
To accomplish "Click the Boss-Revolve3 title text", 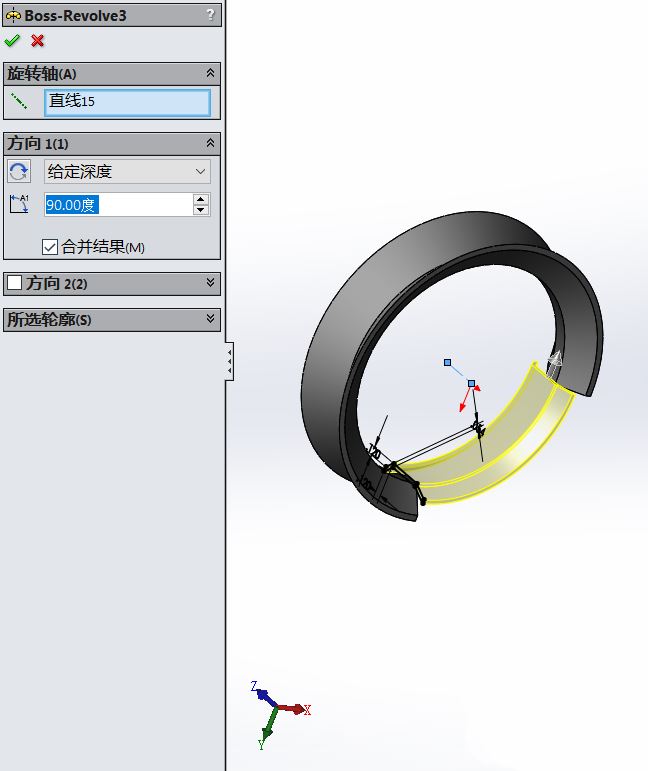I will 75,16.
